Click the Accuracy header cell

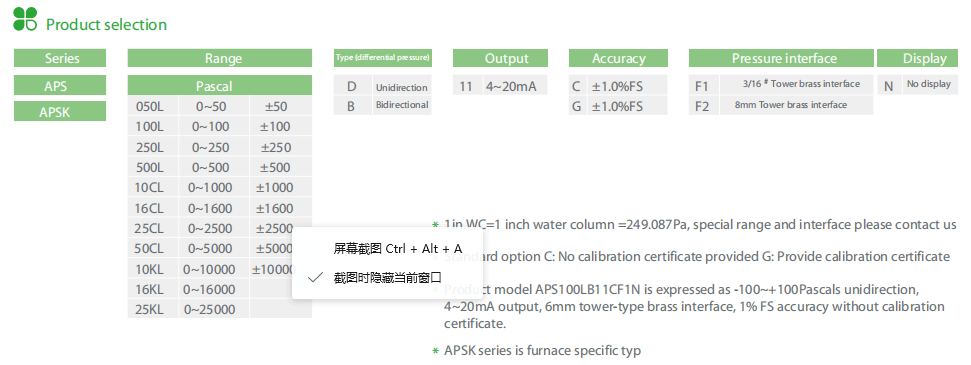tap(618, 58)
